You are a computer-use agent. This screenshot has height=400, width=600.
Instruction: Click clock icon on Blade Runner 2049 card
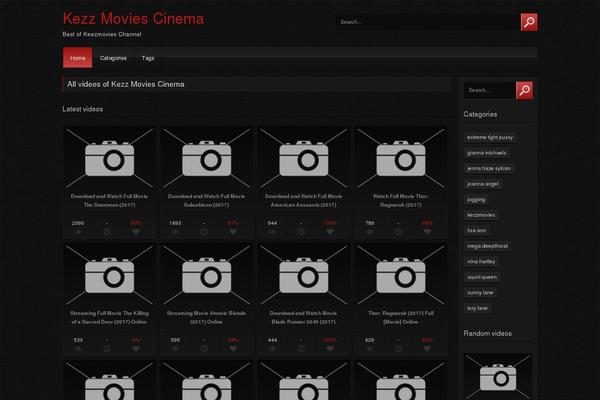301,349
